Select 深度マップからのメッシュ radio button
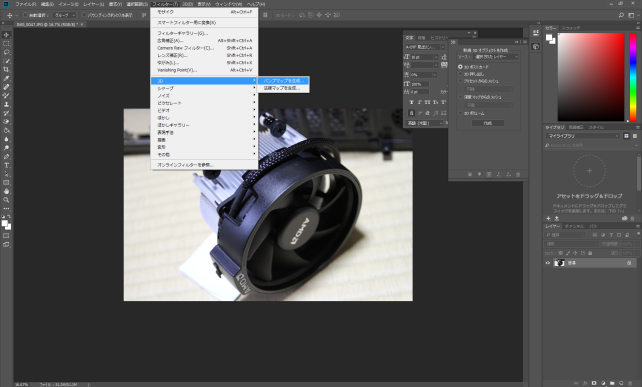This screenshot has height=387, width=642. (460, 97)
